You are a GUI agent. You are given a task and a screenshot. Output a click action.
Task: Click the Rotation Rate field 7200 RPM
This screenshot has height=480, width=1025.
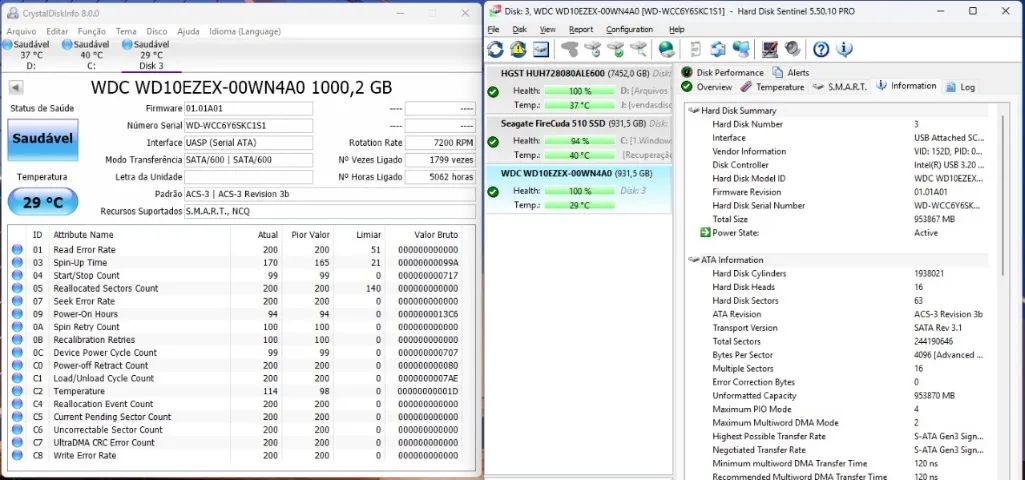coord(440,143)
